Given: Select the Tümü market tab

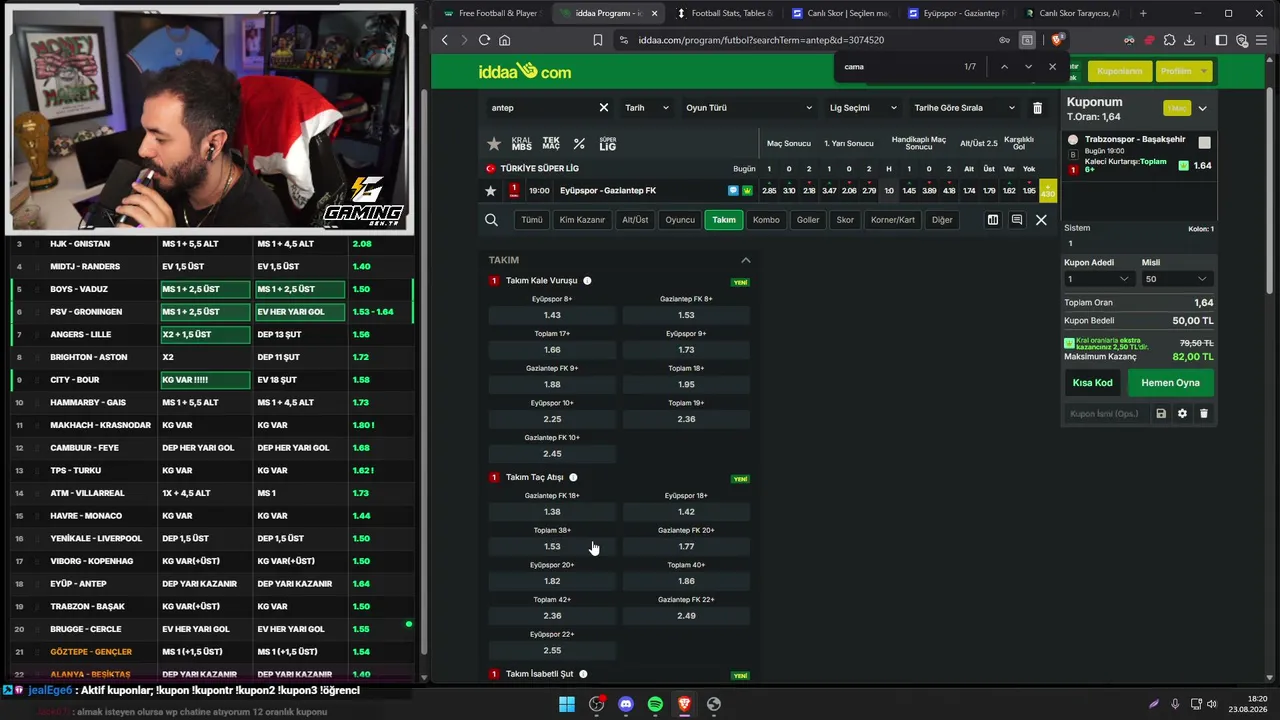Looking at the screenshot, I should click(531, 220).
